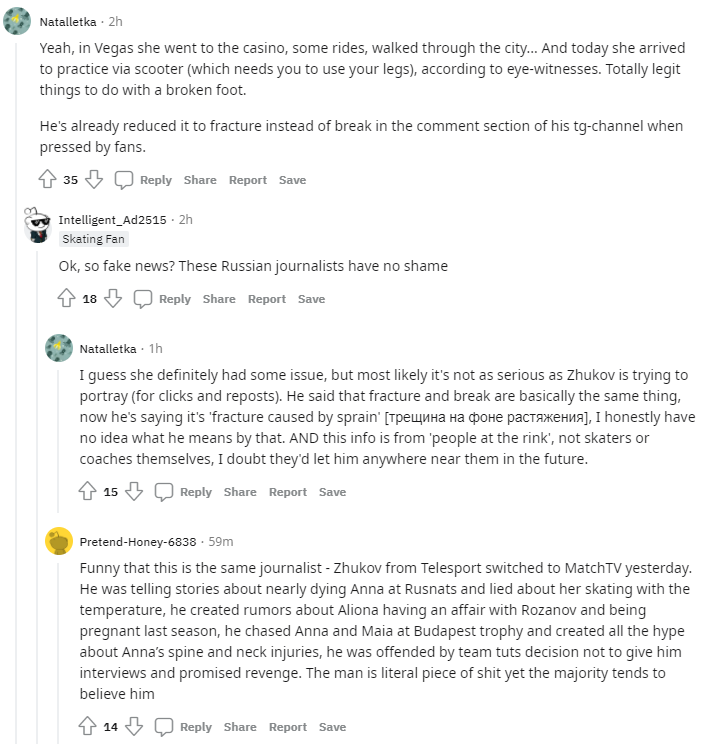The width and height of the screenshot is (723, 744).
Task: Save the comment with 15 points
Action: coord(332,492)
